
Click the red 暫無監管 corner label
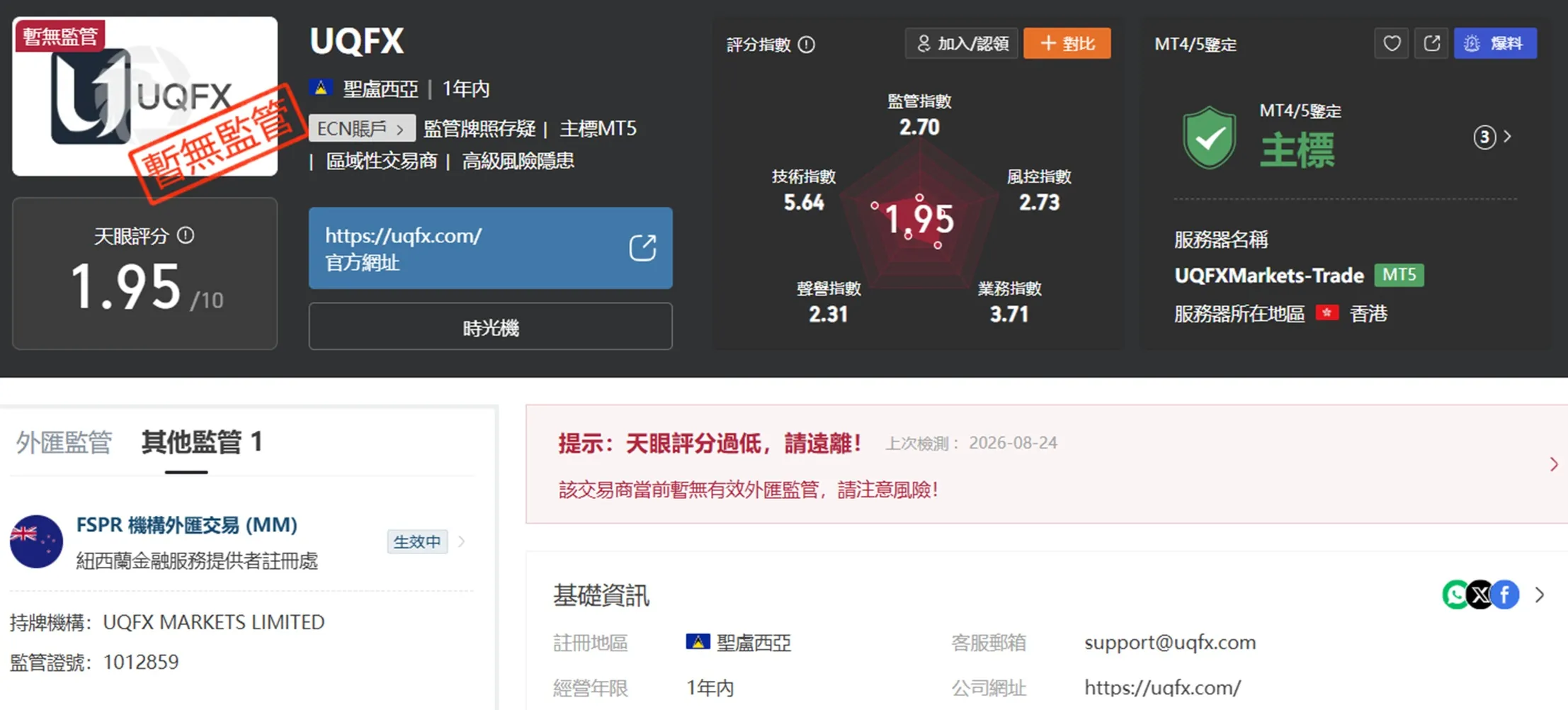point(59,36)
